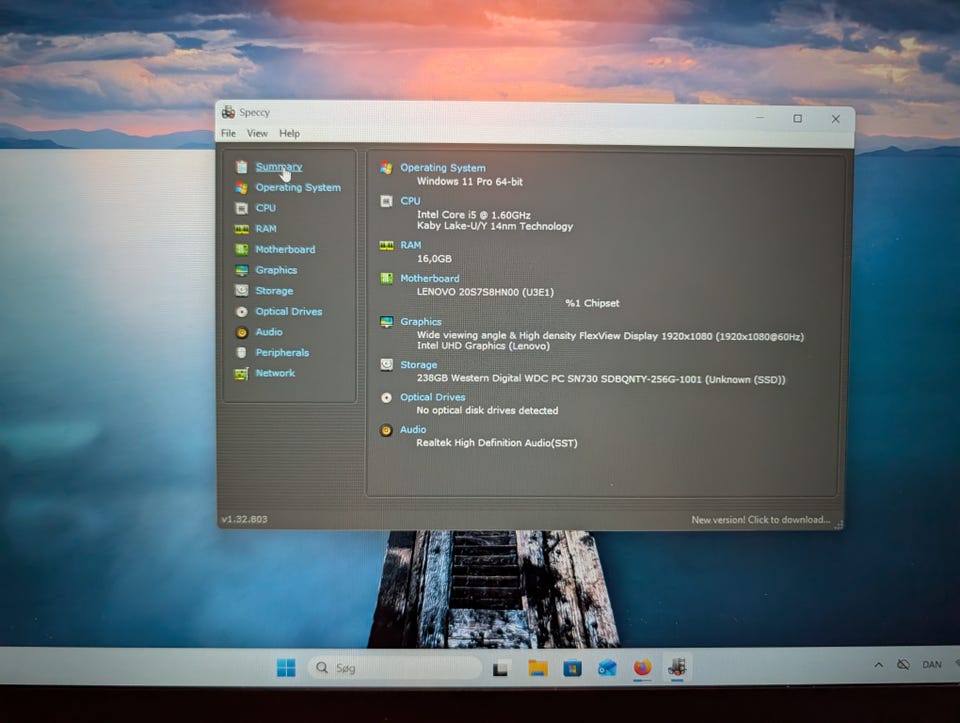Click the CPU icon in summary pane
This screenshot has height=723, width=960.
(386, 201)
